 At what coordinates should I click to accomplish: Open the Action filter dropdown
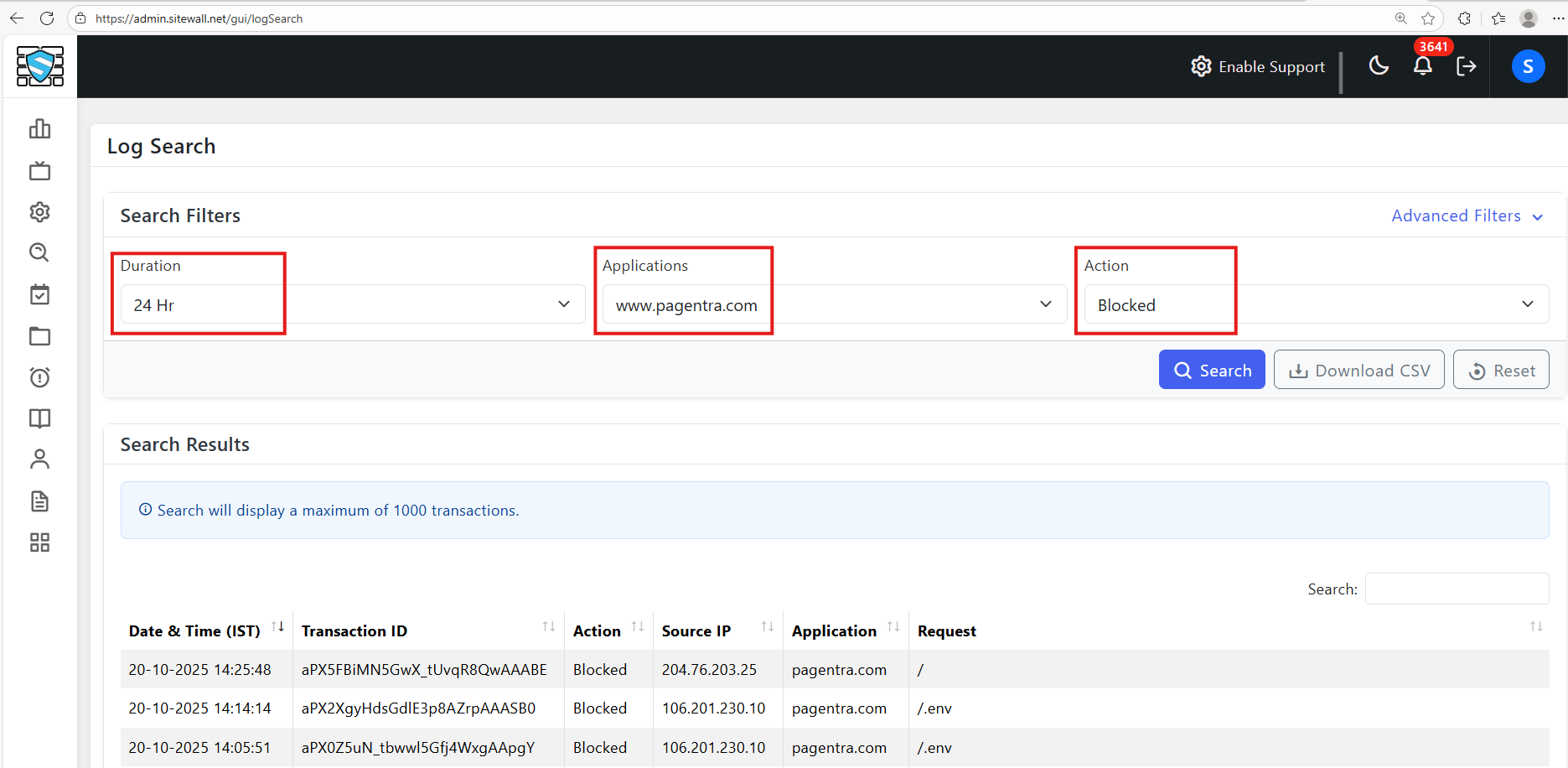pos(1316,304)
